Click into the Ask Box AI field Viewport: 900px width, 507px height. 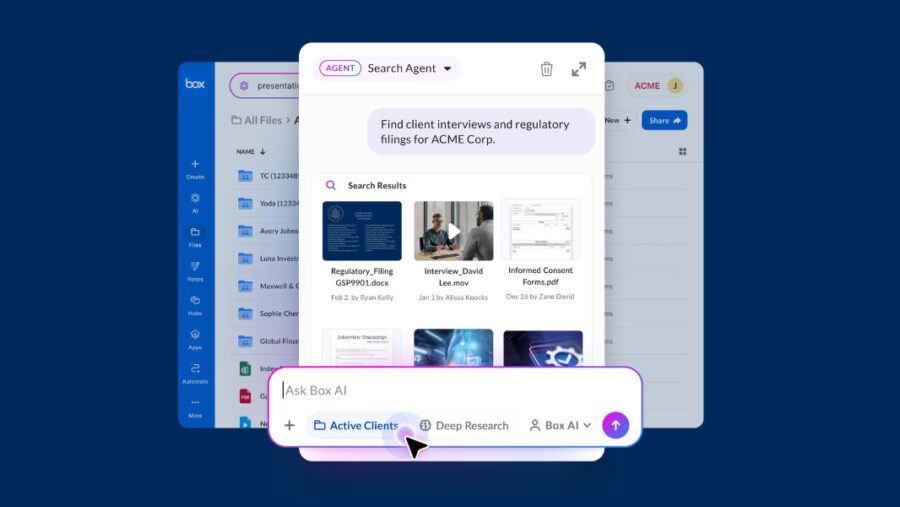453,390
